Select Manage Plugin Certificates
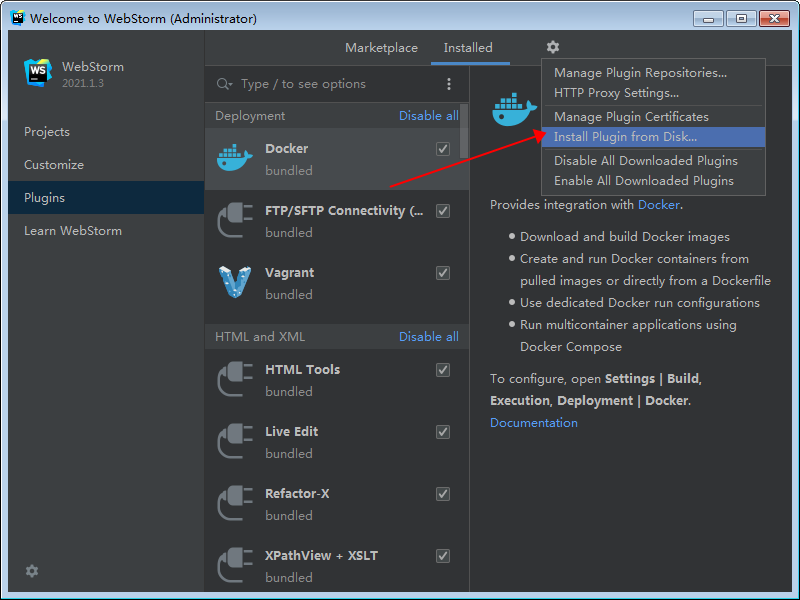This screenshot has width=800, height=600. [x=653, y=117]
